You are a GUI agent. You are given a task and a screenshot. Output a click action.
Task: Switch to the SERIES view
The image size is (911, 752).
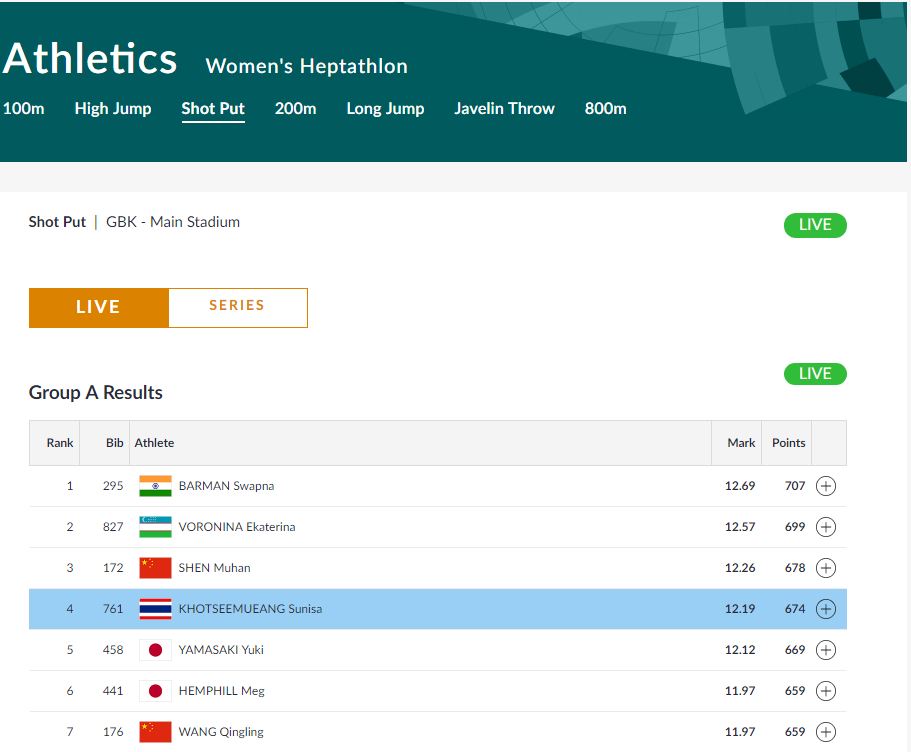237,306
